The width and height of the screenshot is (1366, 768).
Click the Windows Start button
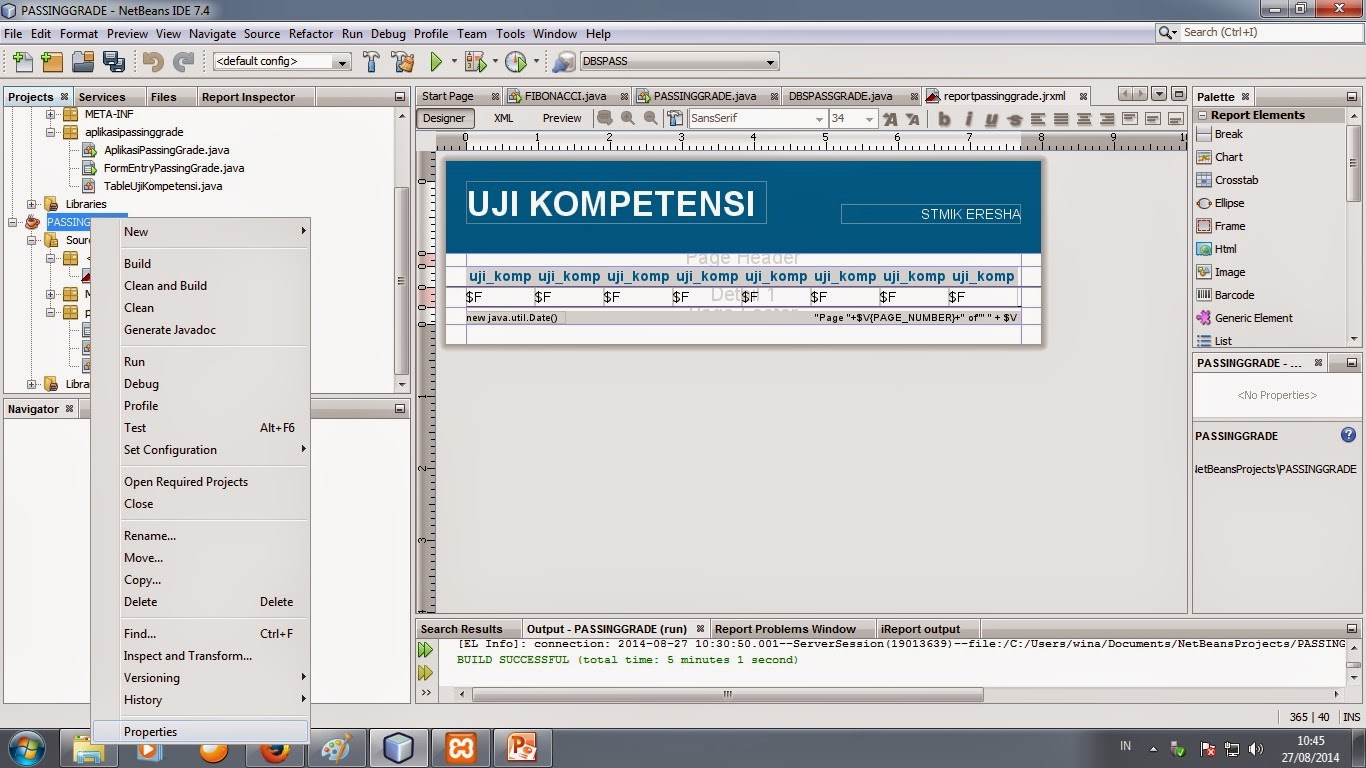[25, 748]
